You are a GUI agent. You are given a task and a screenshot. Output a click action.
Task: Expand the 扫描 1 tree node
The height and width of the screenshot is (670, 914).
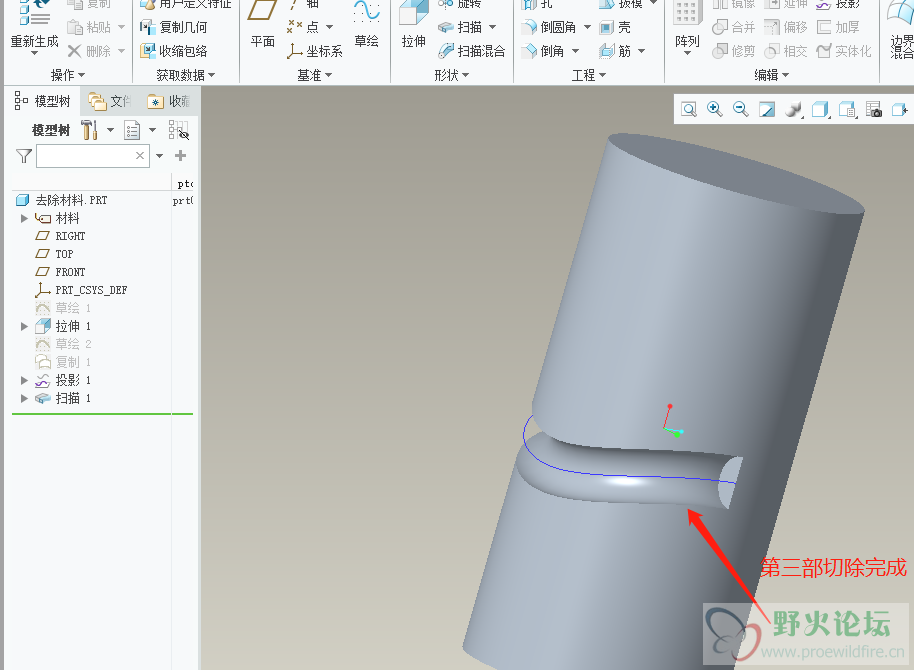(24, 399)
